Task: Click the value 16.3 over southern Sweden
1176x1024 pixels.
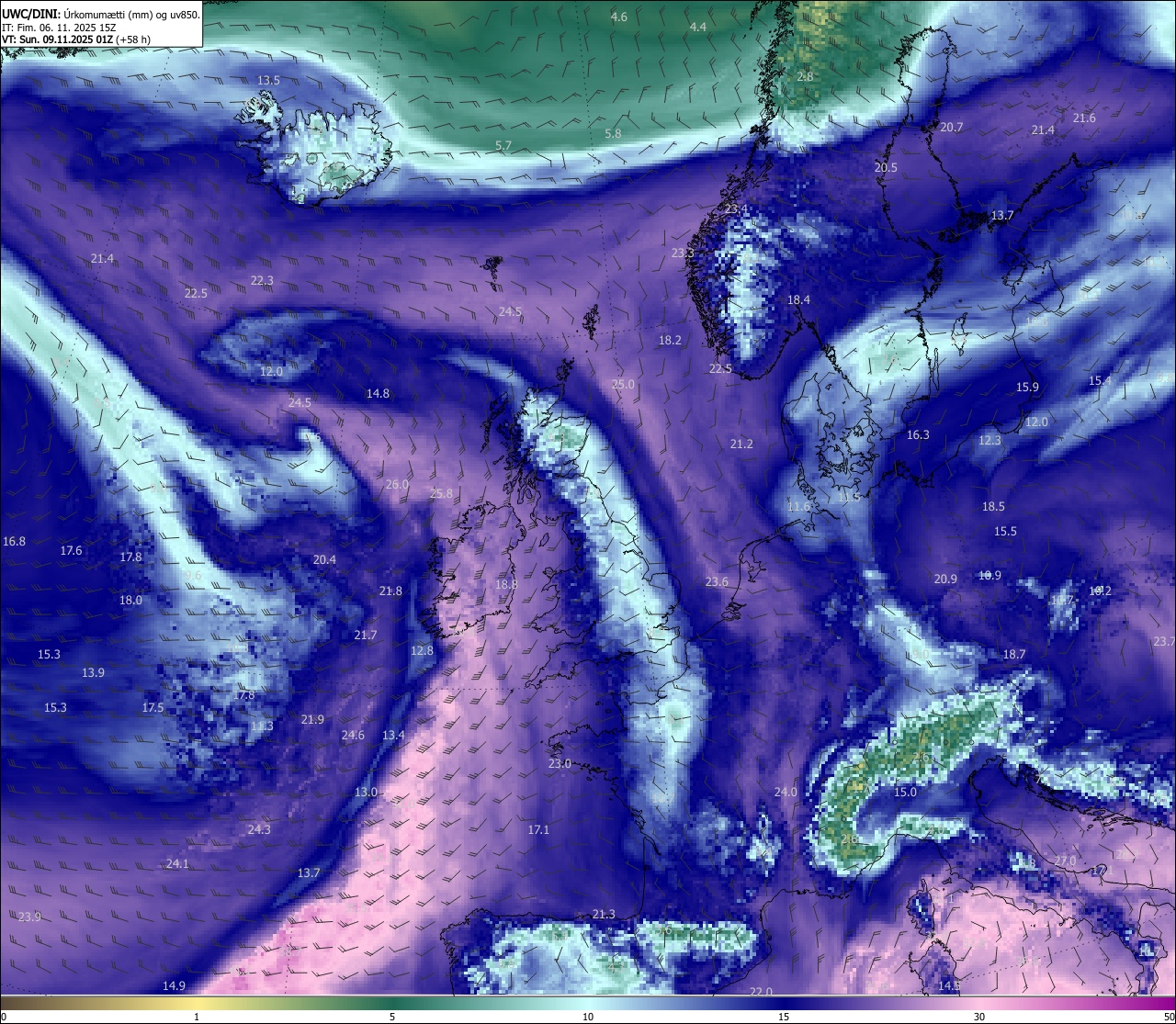Action: pyautogui.click(x=918, y=435)
